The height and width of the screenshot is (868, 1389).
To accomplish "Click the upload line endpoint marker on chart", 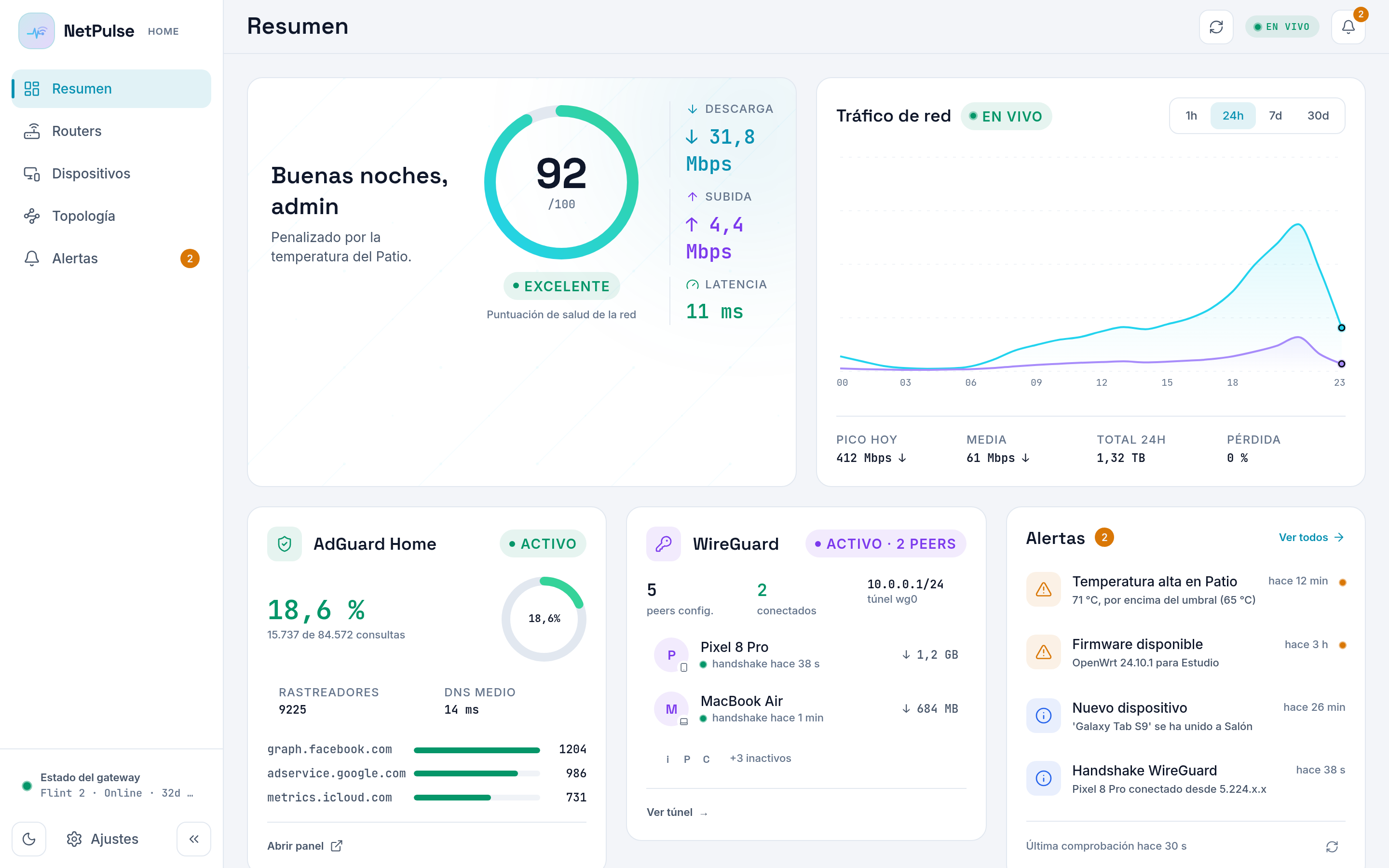I will (1341, 364).
